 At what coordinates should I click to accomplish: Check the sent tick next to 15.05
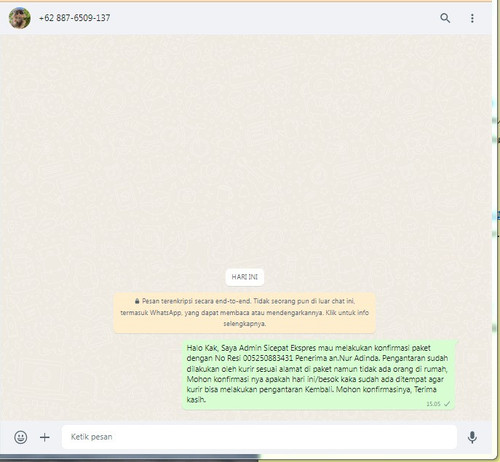click(x=447, y=404)
